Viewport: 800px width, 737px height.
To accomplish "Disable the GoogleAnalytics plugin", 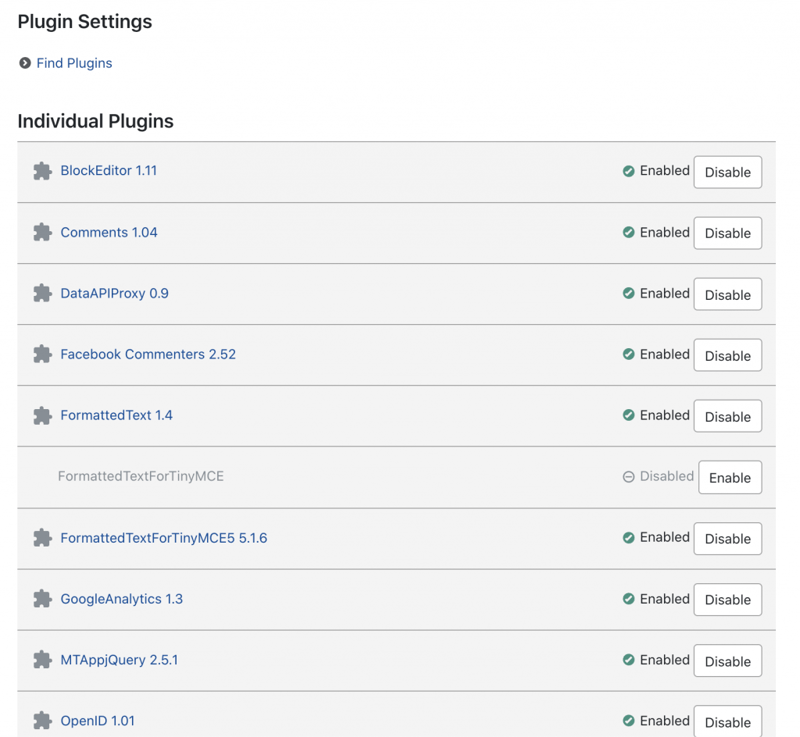I will pos(727,600).
